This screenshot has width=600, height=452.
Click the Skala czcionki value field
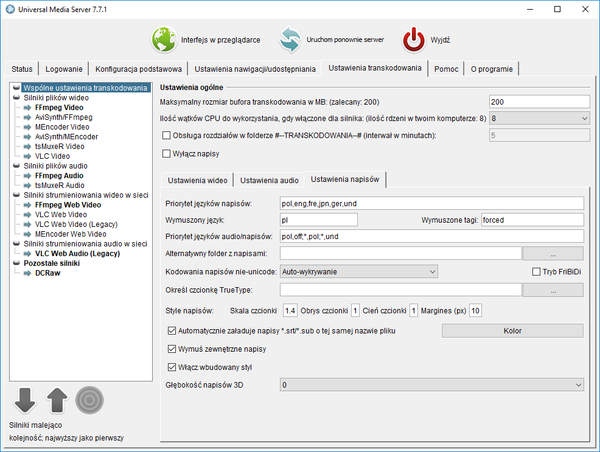290,310
